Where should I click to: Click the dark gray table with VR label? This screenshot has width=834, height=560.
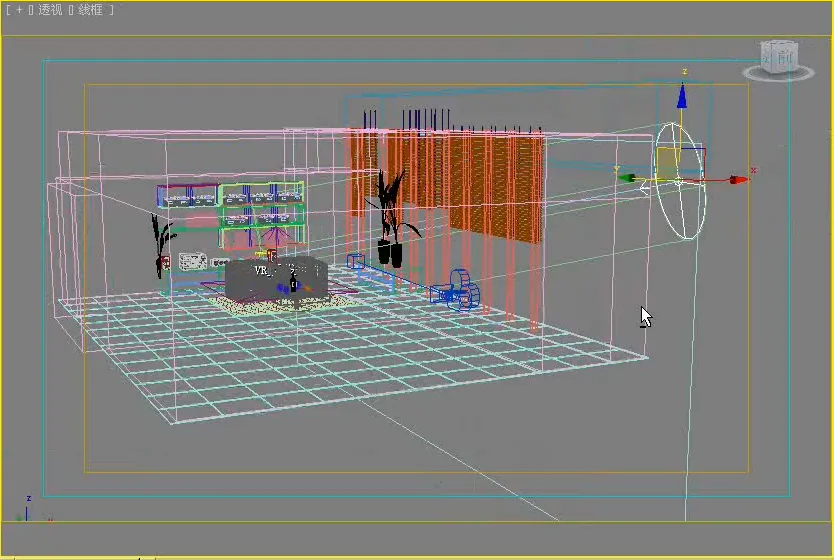pos(274,279)
